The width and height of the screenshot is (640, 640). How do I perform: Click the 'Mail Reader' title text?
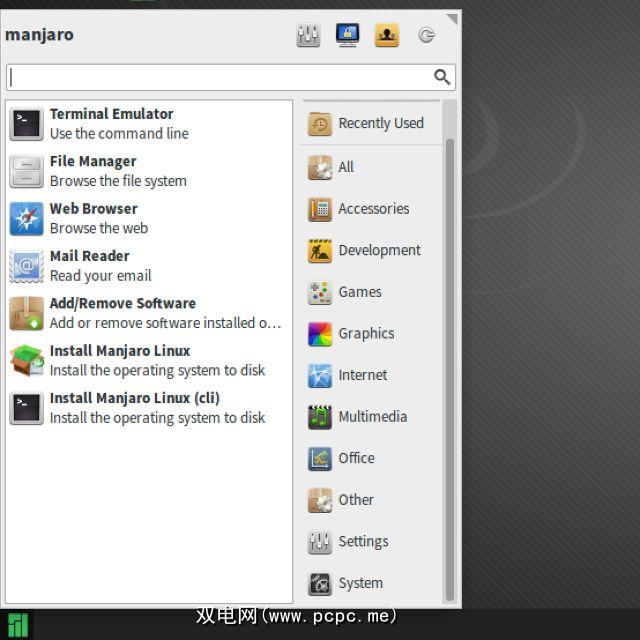point(90,256)
